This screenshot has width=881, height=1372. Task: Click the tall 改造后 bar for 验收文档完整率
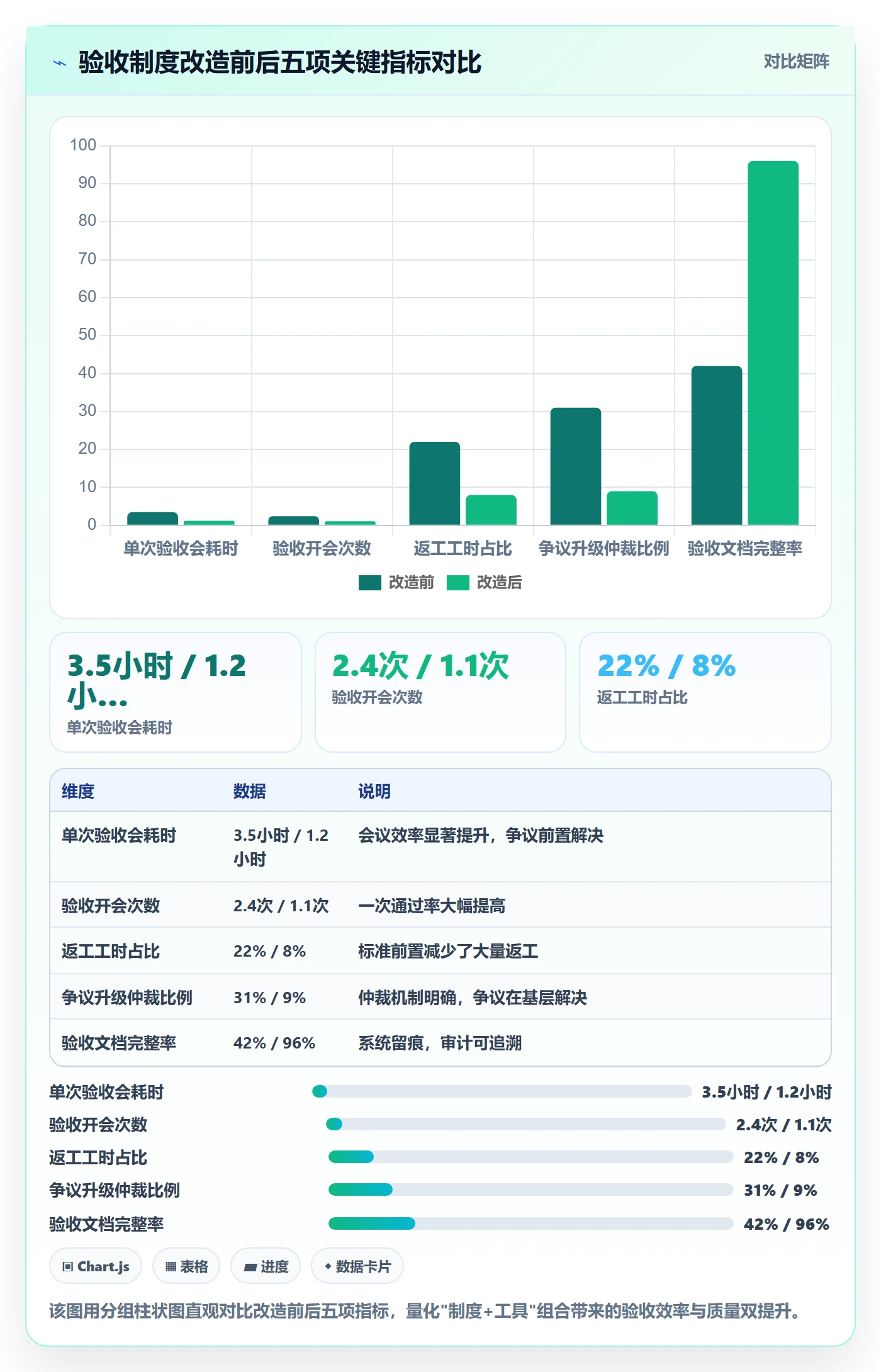tap(773, 343)
